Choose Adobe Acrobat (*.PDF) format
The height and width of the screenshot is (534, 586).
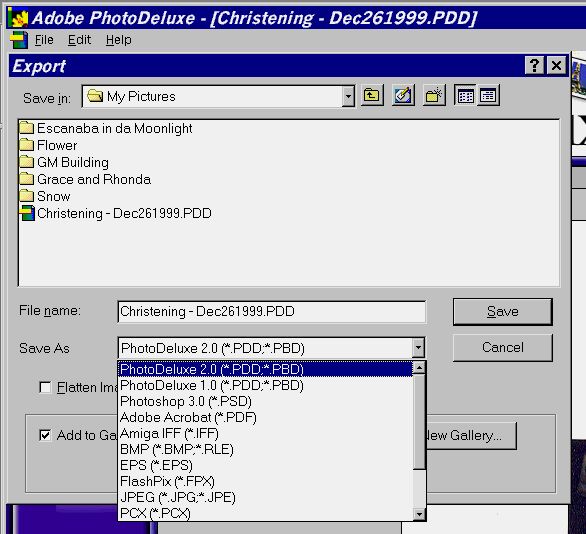coord(265,417)
